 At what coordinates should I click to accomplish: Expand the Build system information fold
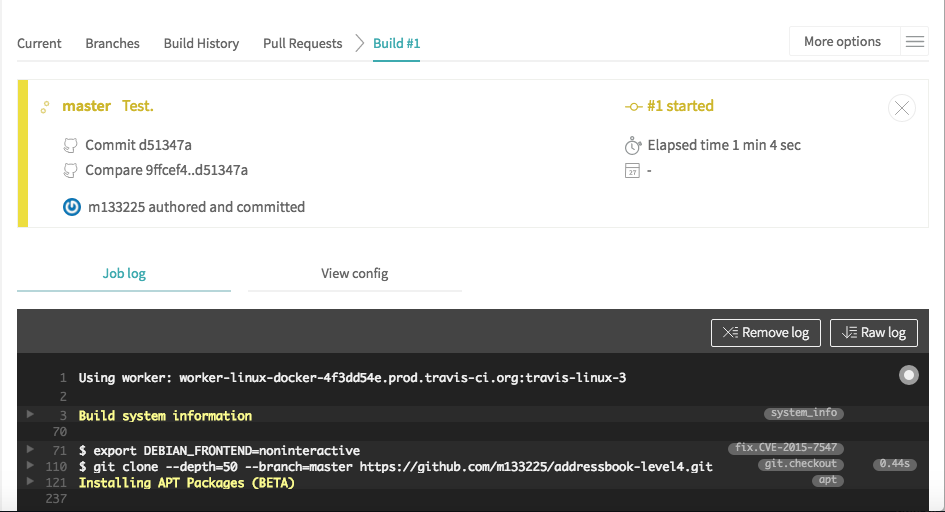click(30, 414)
